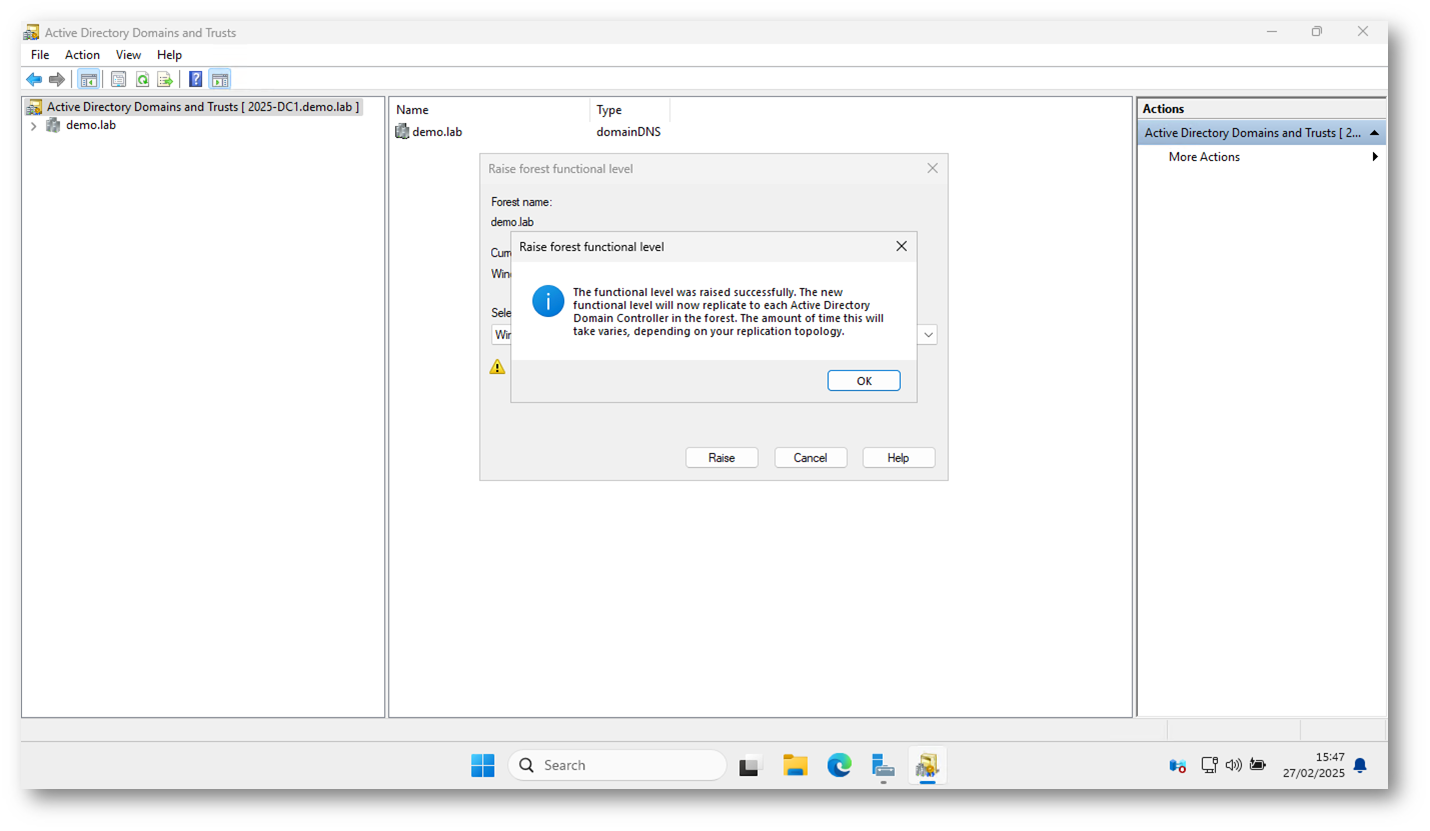Click the Forward arrow in the toolbar
This screenshot has width=1430, height=831.
tap(57, 79)
